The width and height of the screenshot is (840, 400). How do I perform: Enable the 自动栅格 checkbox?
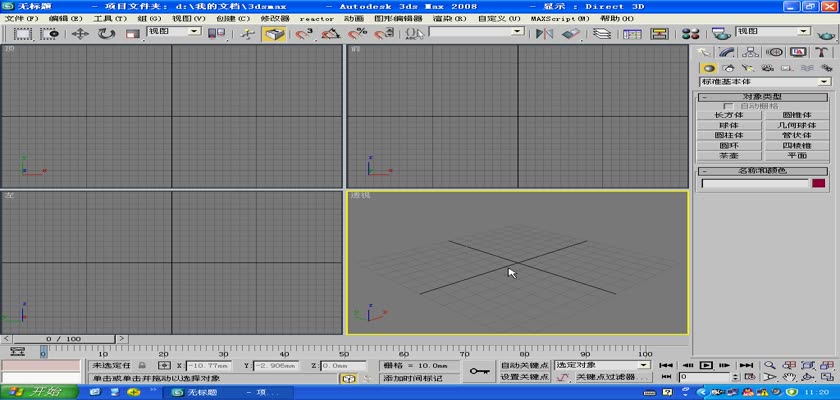[729, 106]
